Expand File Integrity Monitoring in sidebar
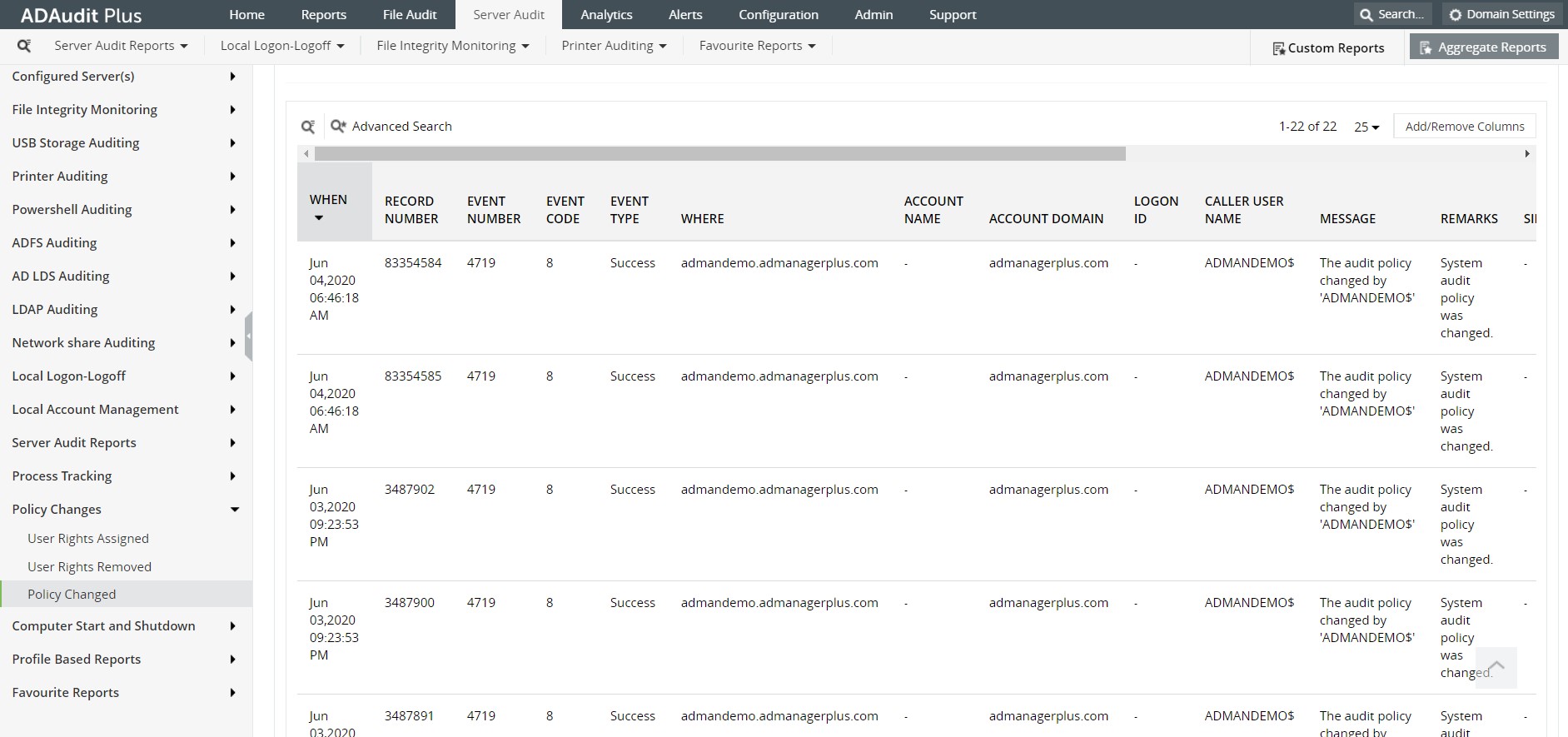 [126, 110]
